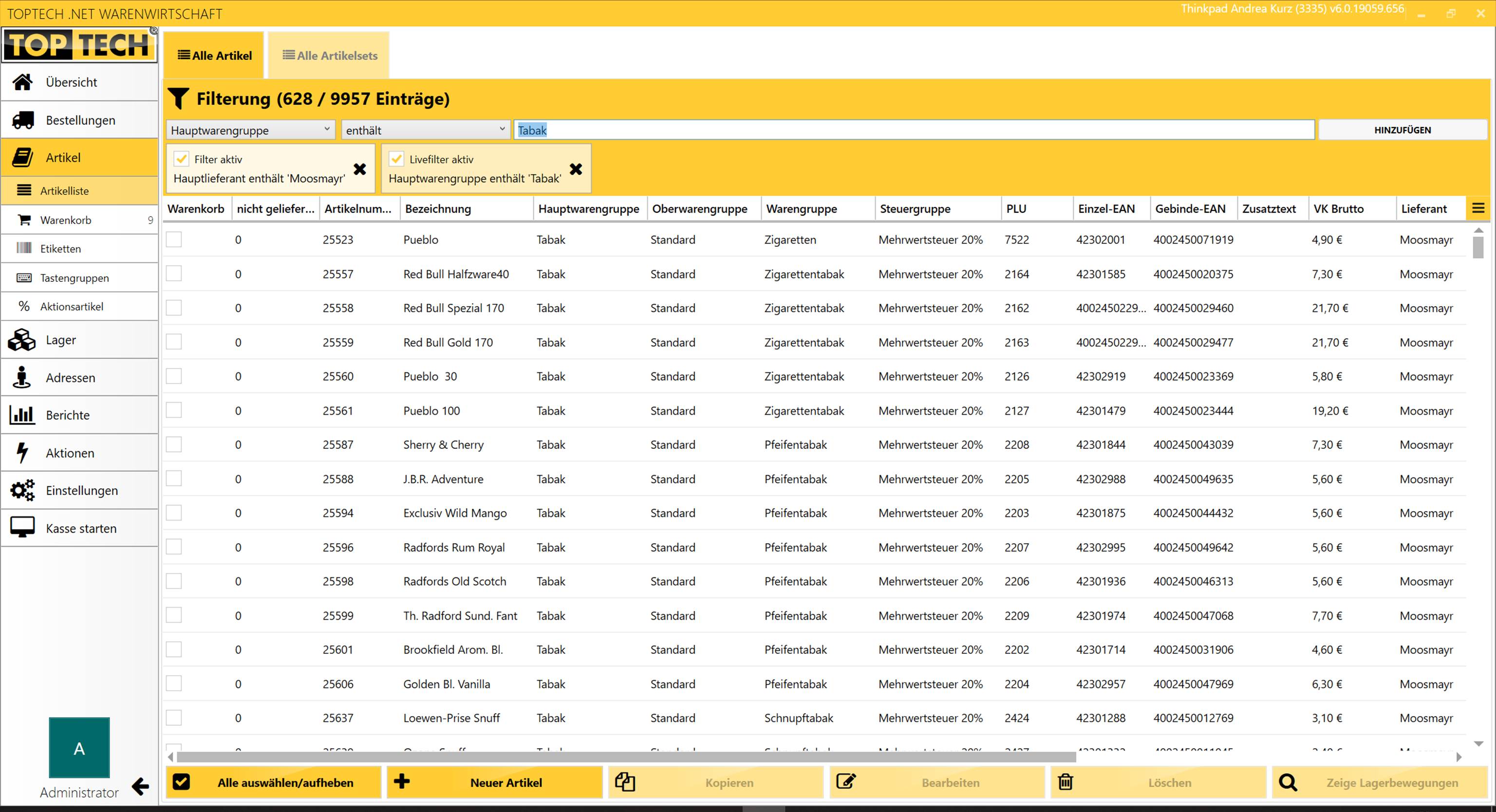Open the Berichte section

click(79, 415)
